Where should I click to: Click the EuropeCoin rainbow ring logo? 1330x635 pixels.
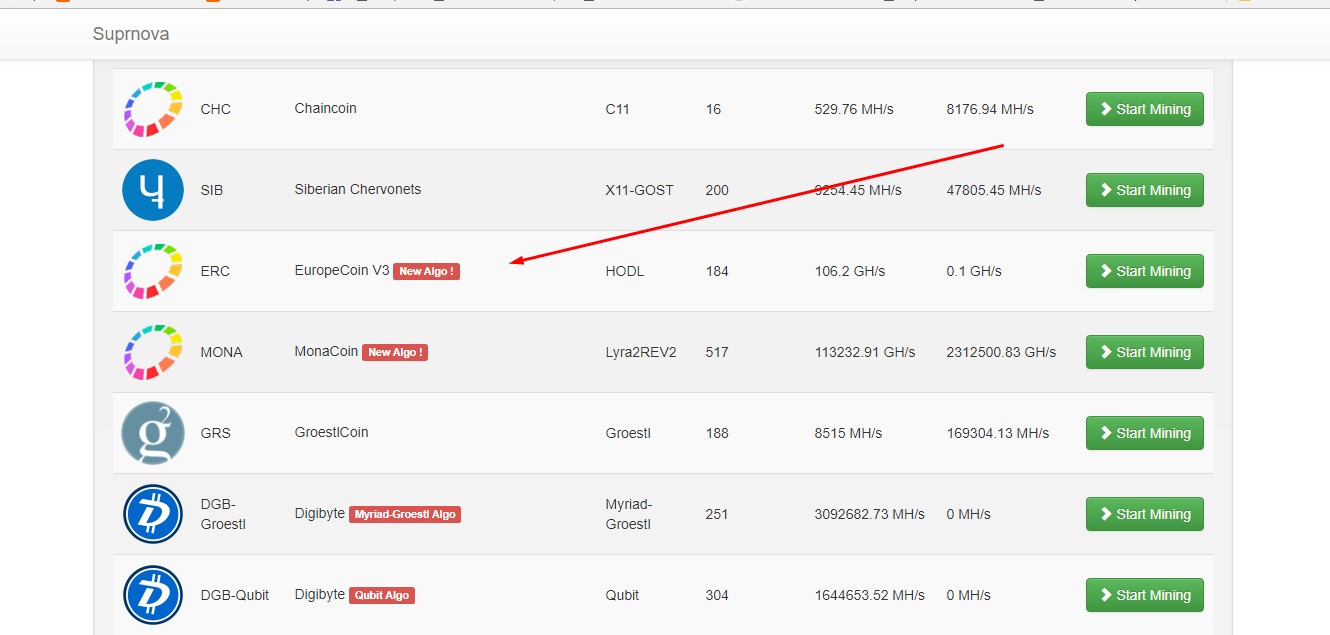[x=153, y=271]
